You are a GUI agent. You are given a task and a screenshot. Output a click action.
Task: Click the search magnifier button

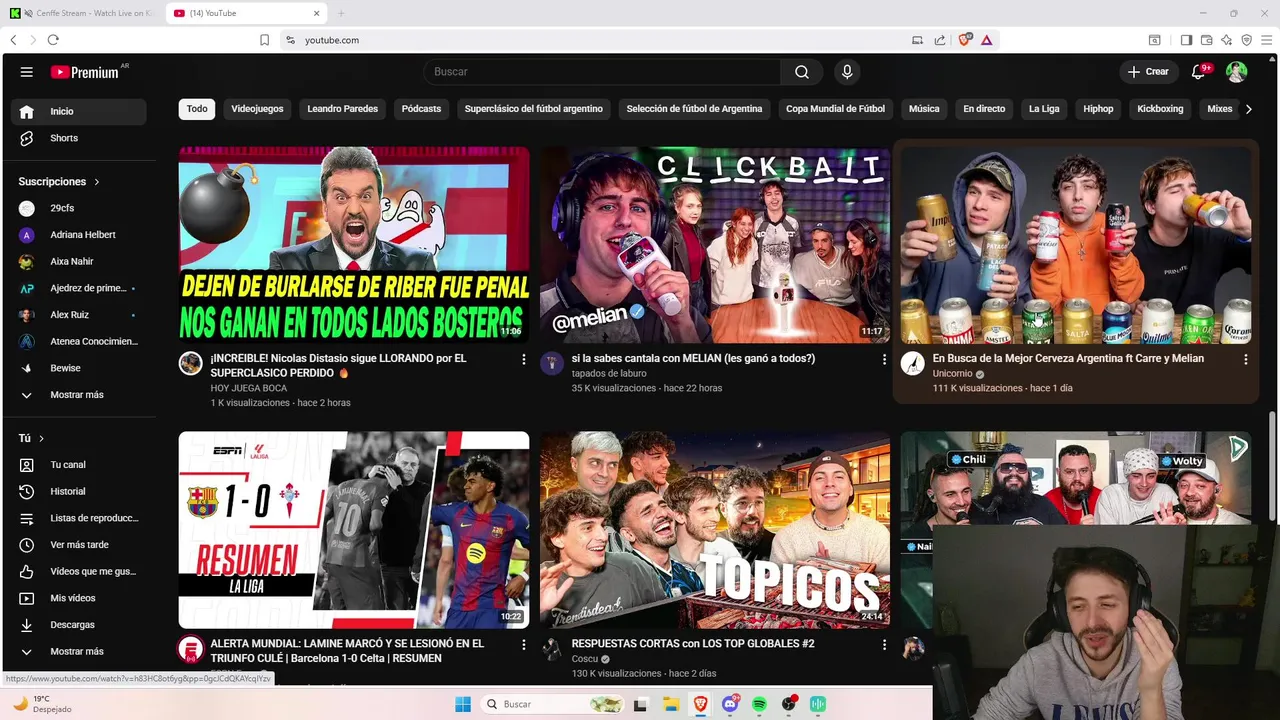[x=802, y=72]
